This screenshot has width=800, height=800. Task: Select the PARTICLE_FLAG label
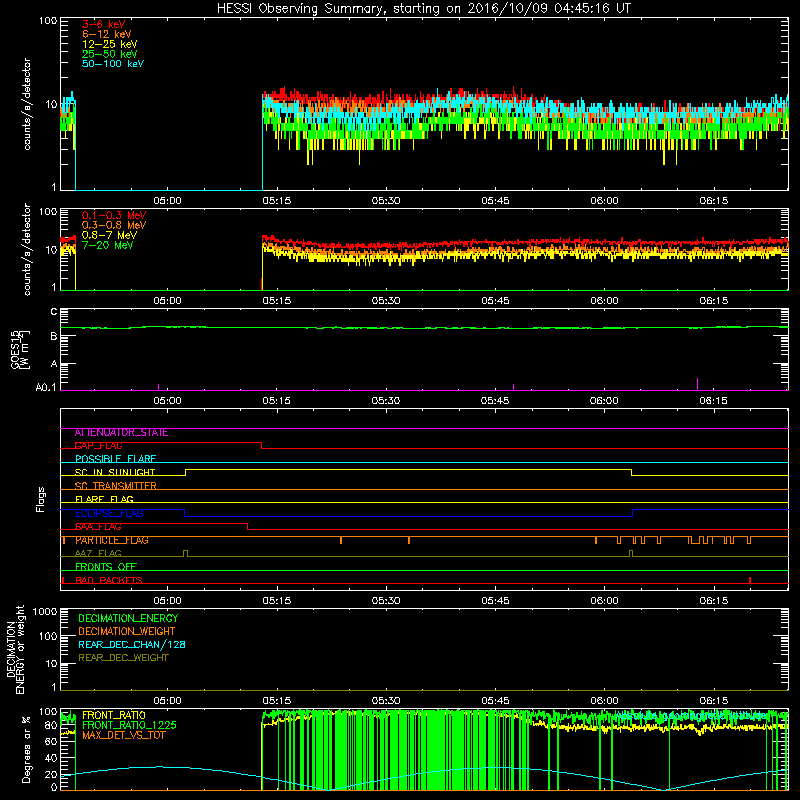[x=112, y=540]
